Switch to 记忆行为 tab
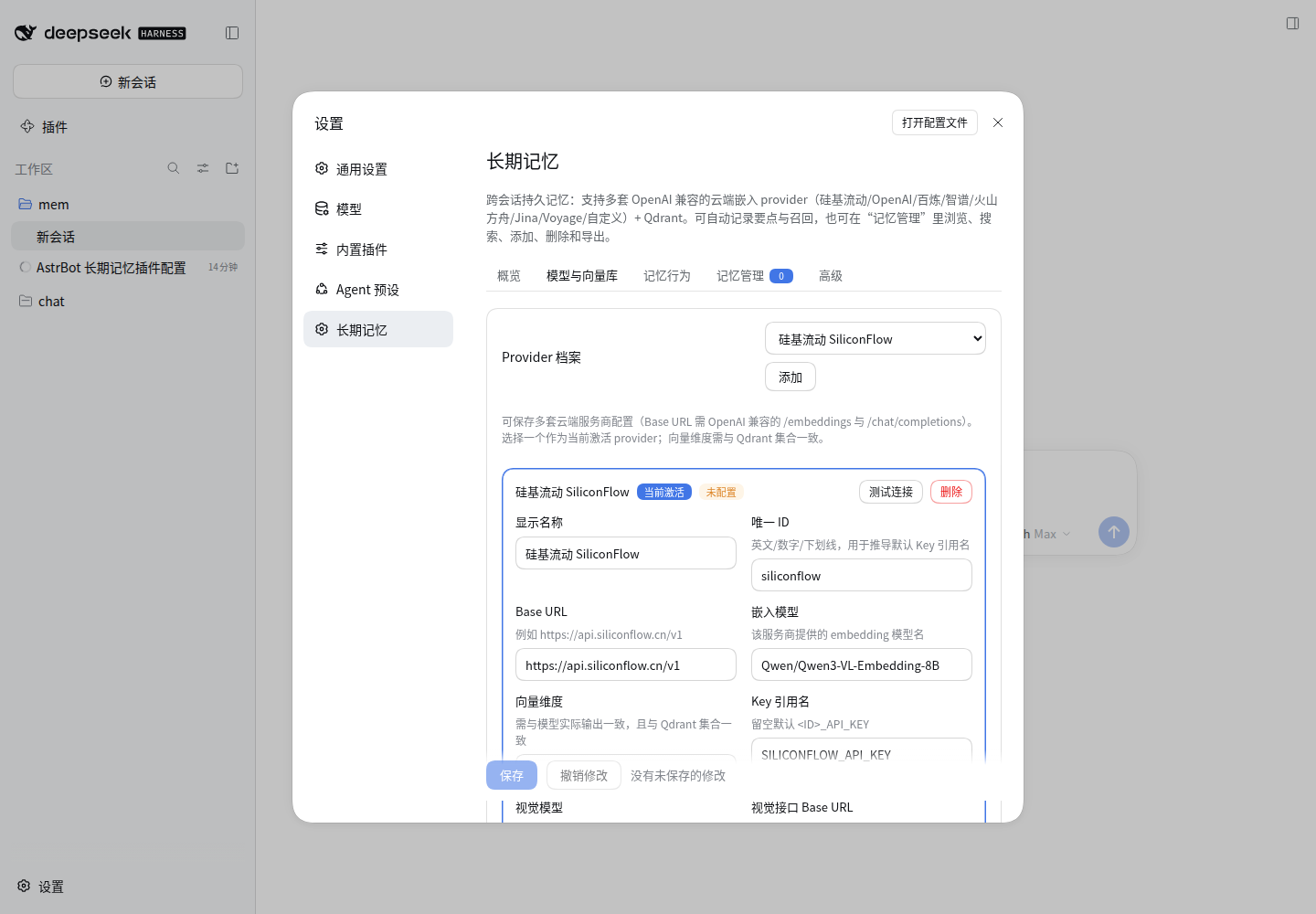Viewport: 1316px width, 914px height. (x=667, y=276)
